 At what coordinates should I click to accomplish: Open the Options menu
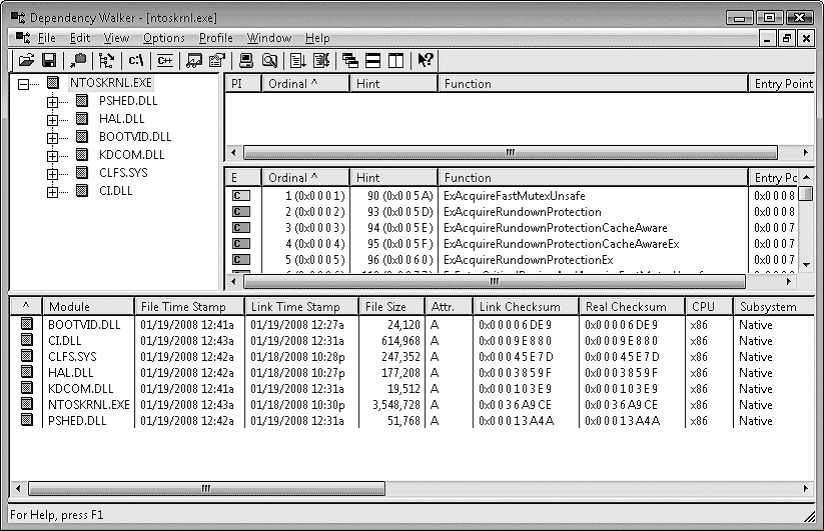pyautogui.click(x=164, y=38)
